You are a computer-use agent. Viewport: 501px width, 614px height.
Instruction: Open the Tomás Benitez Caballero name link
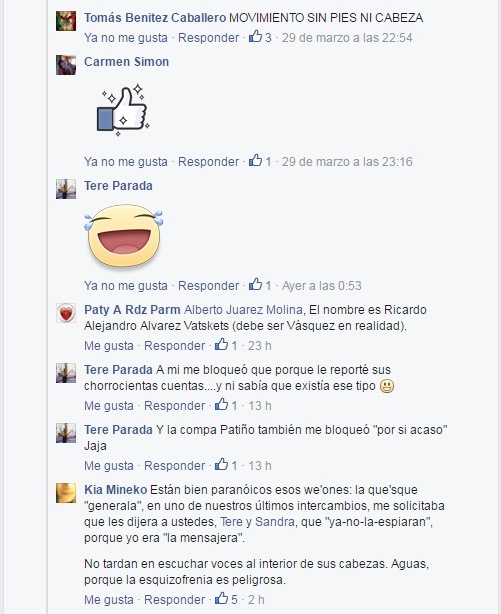coord(155,18)
